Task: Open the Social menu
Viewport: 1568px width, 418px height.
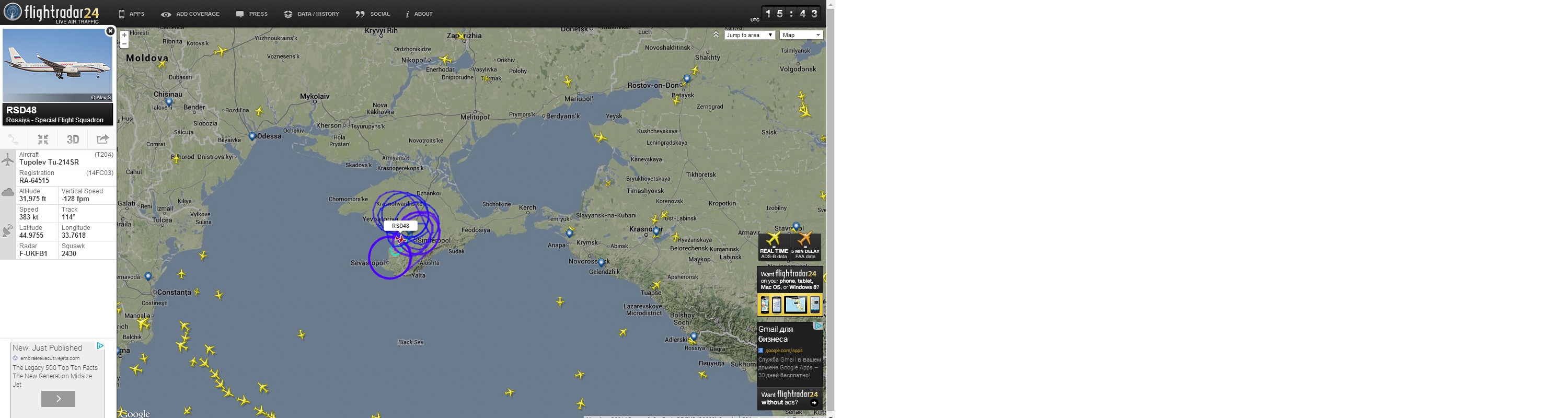Action: 373,14
